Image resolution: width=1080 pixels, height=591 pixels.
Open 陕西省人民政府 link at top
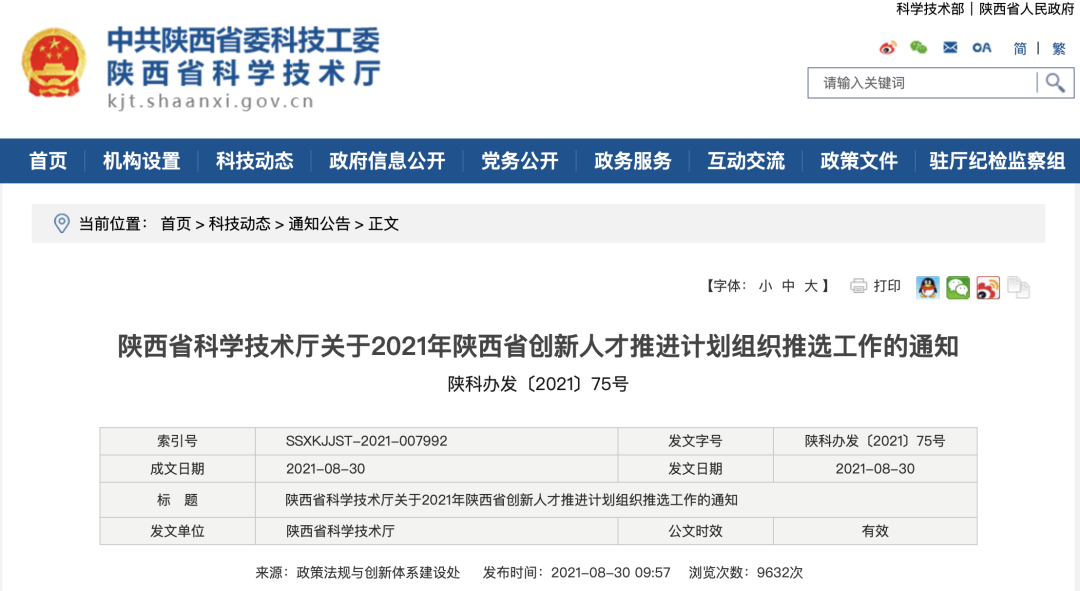tap(1026, 9)
